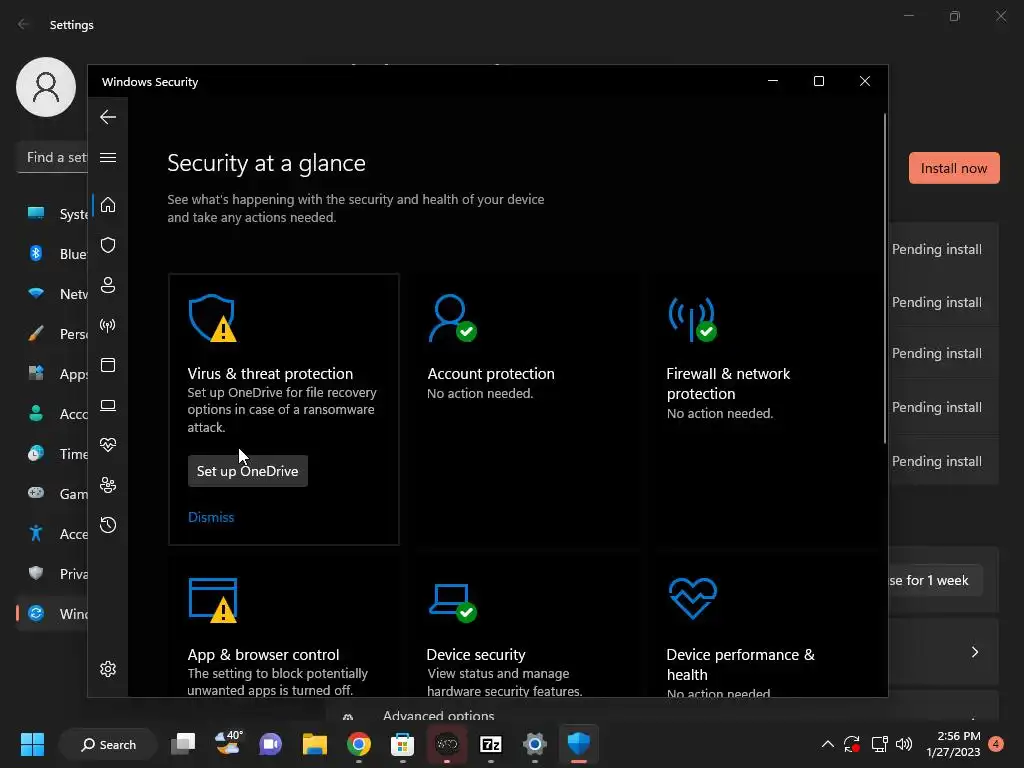Open Account protection heading
Image resolution: width=1024 pixels, height=768 pixels.
point(491,374)
